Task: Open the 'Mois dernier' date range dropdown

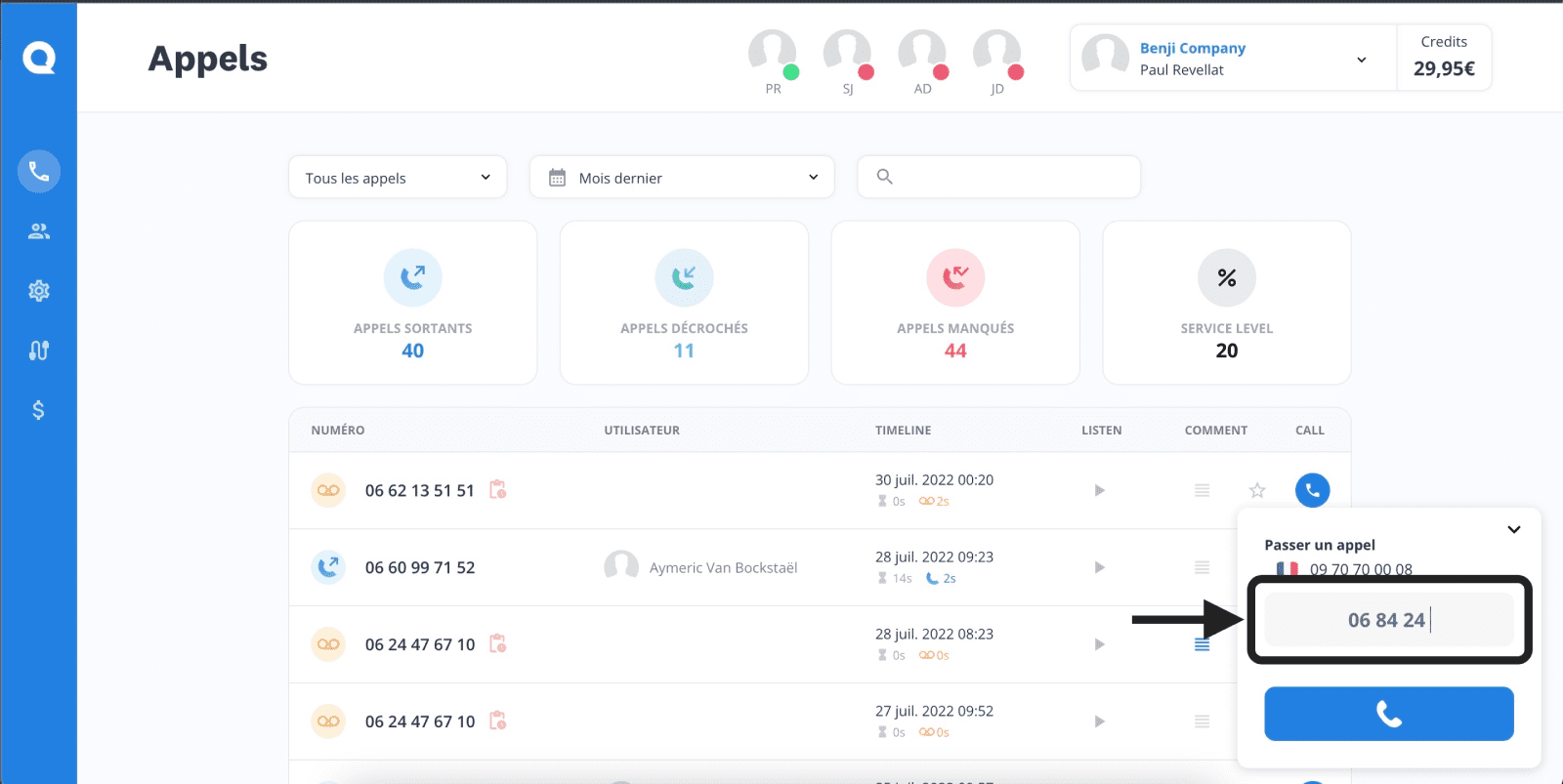Action: 682,178
